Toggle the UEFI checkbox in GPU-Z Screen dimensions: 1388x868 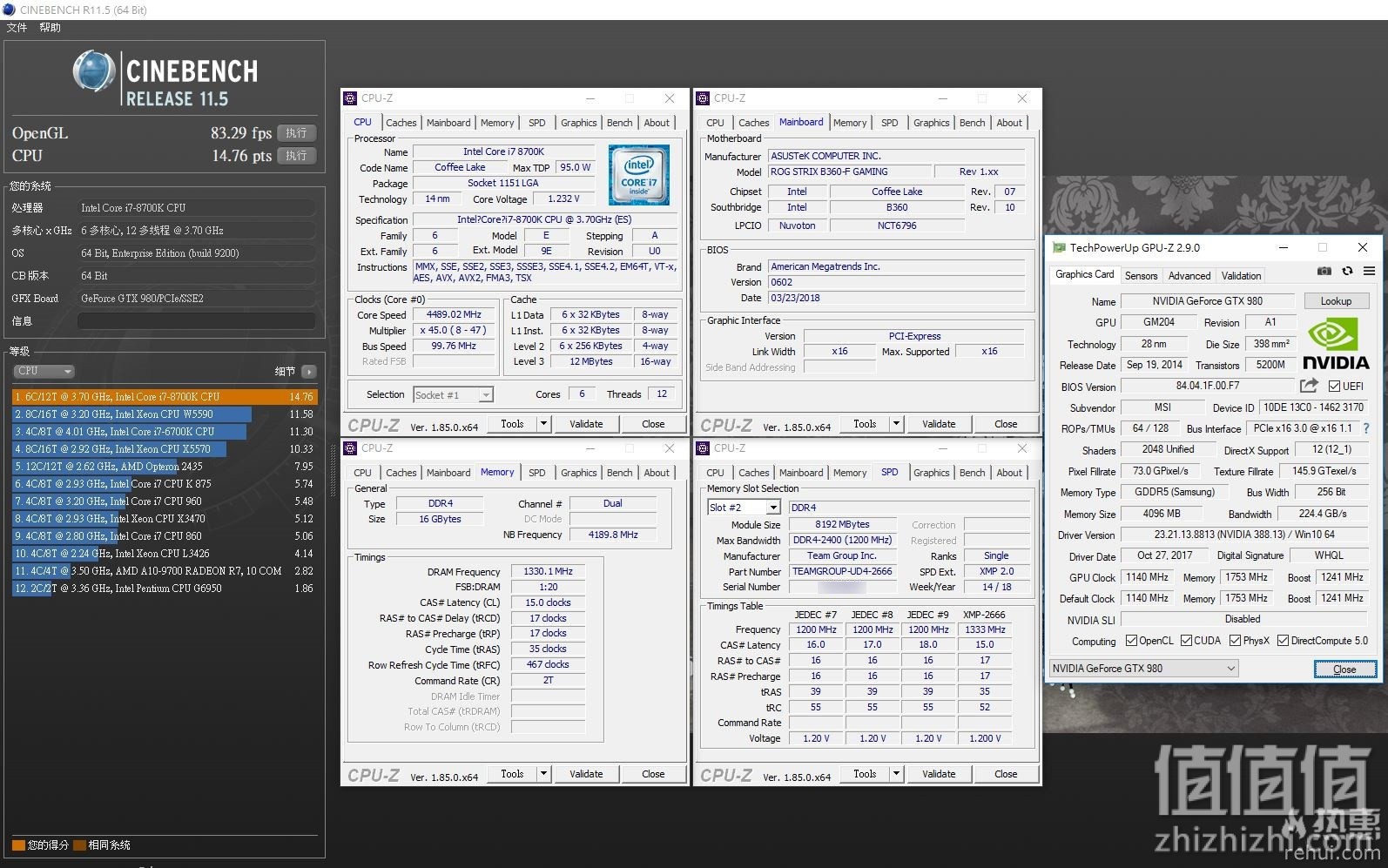coord(1334,387)
